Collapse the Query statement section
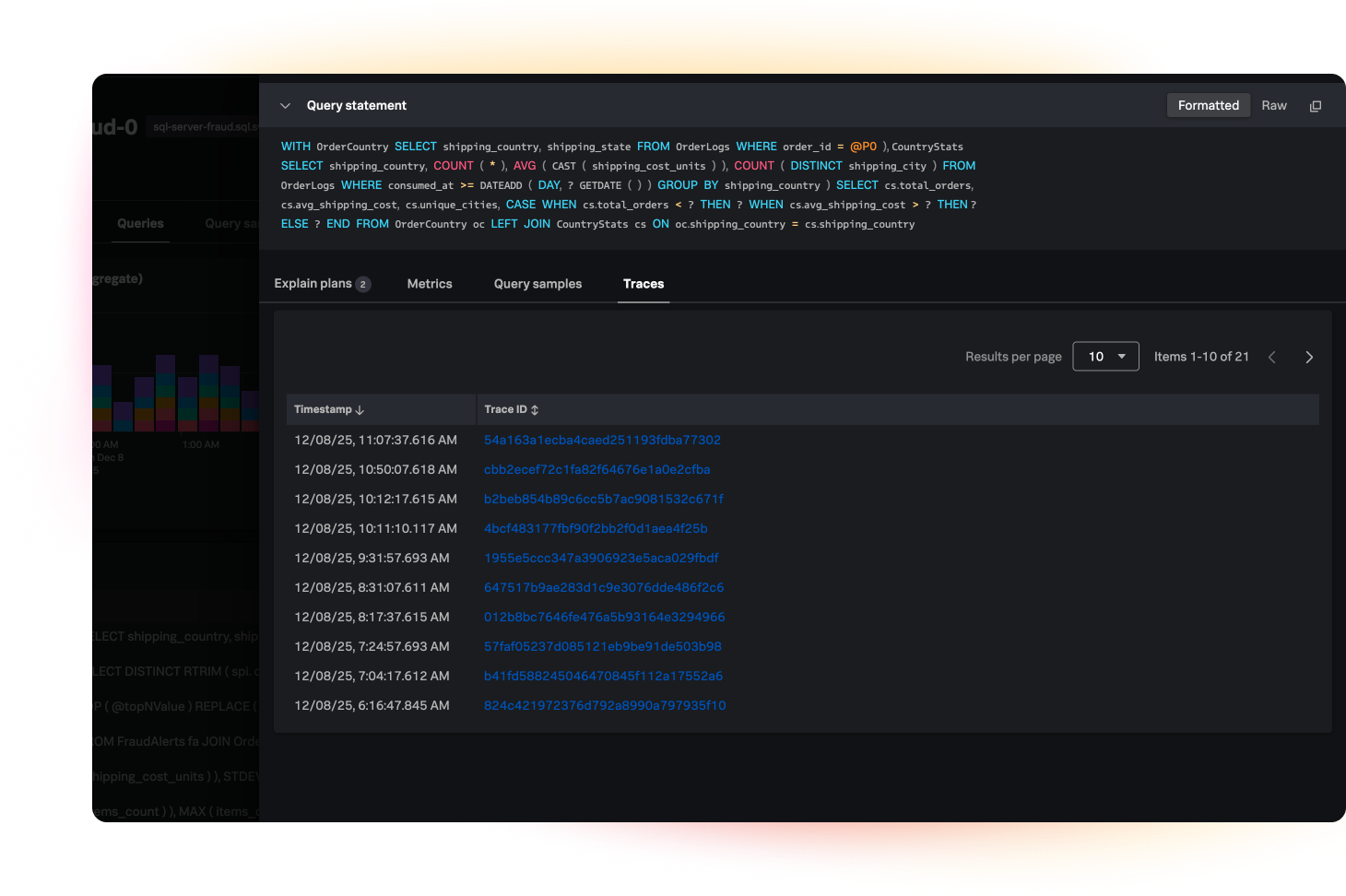This screenshot has width=1346, height=896. click(286, 106)
